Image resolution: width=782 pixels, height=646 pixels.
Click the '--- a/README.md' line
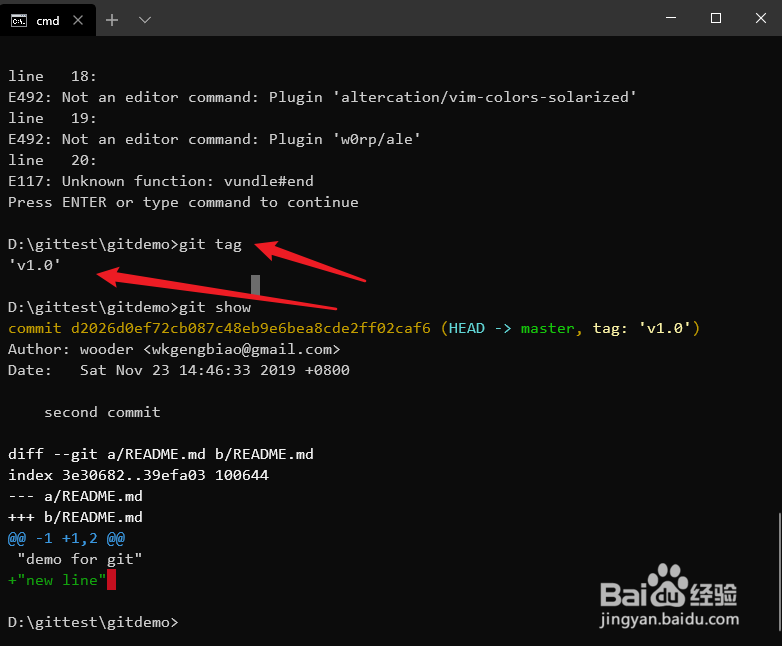(x=75, y=496)
